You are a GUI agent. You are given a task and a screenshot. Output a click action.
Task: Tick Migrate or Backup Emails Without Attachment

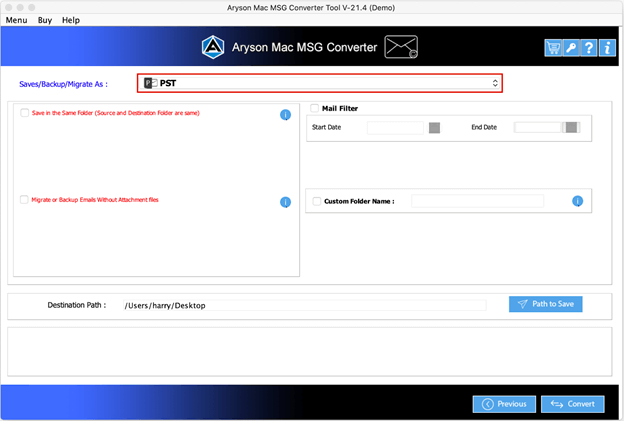pyautogui.click(x=24, y=200)
